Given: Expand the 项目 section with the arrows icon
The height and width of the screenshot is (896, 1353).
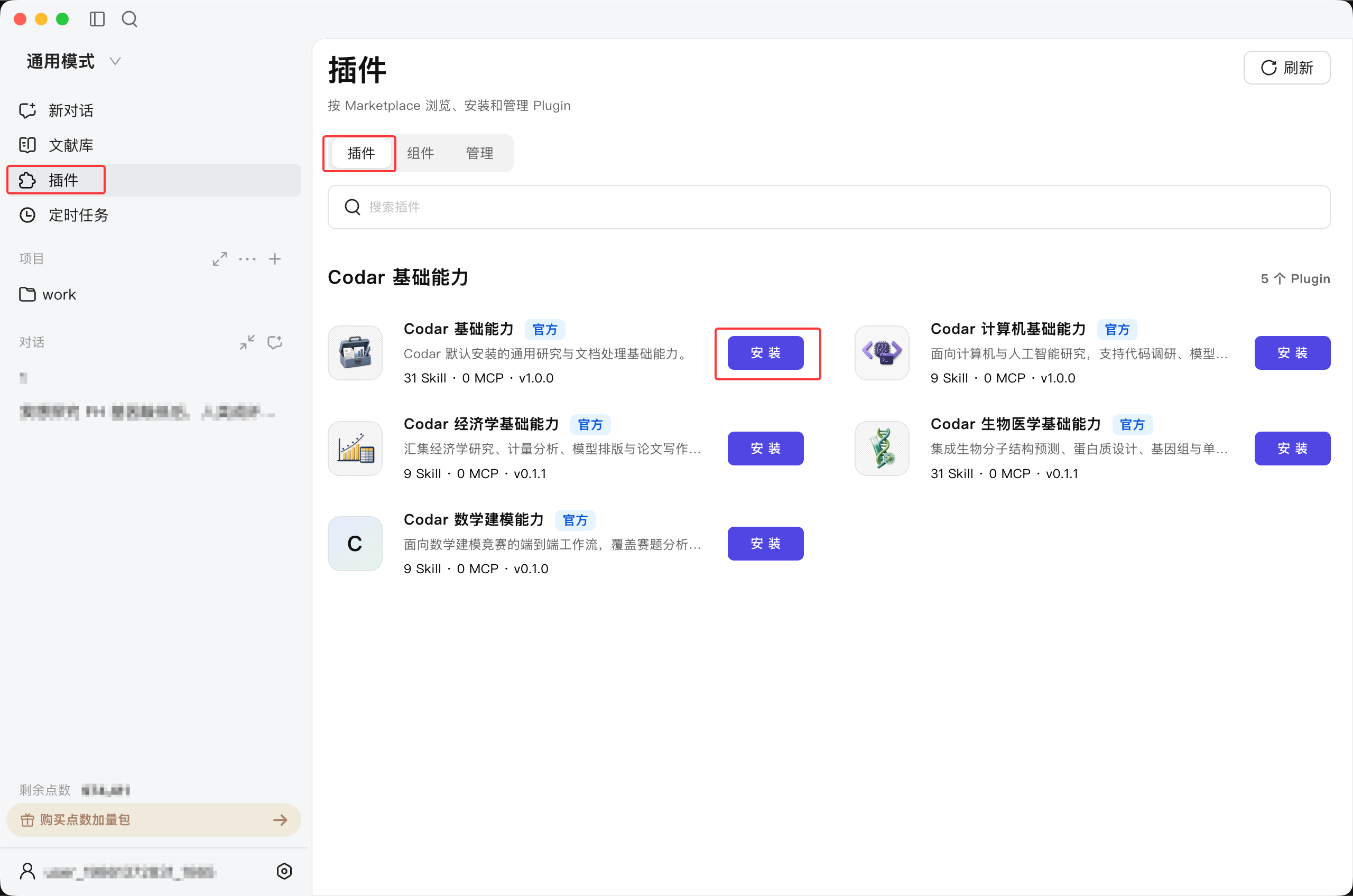Looking at the screenshot, I should [219, 259].
